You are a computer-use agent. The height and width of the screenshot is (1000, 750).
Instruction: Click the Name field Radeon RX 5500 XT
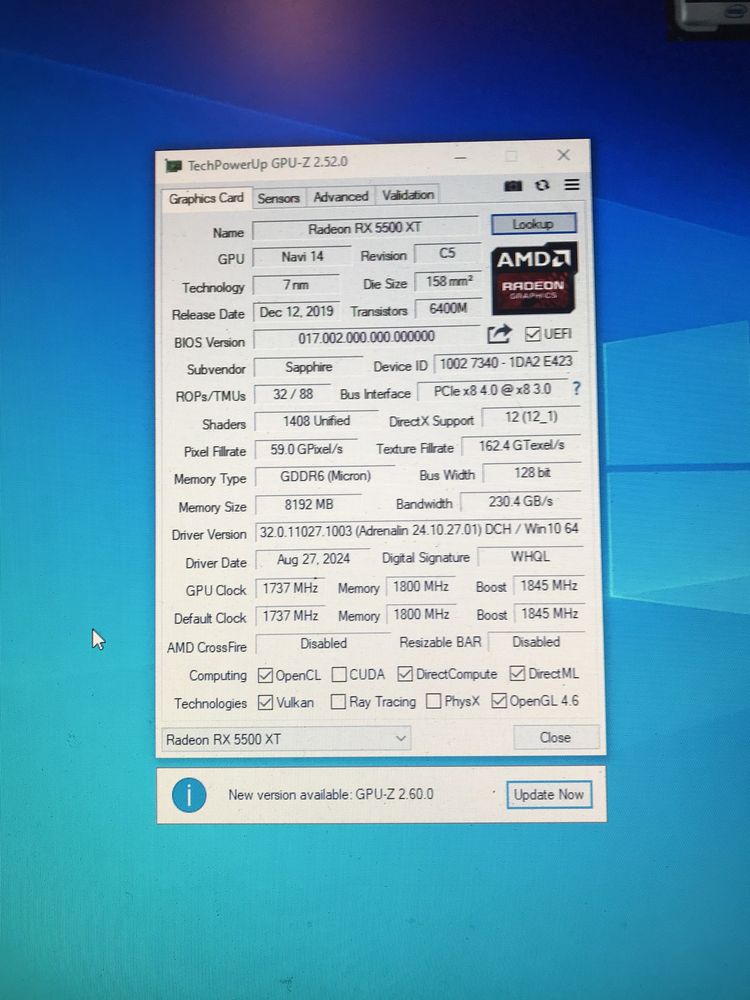[x=365, y=228]
